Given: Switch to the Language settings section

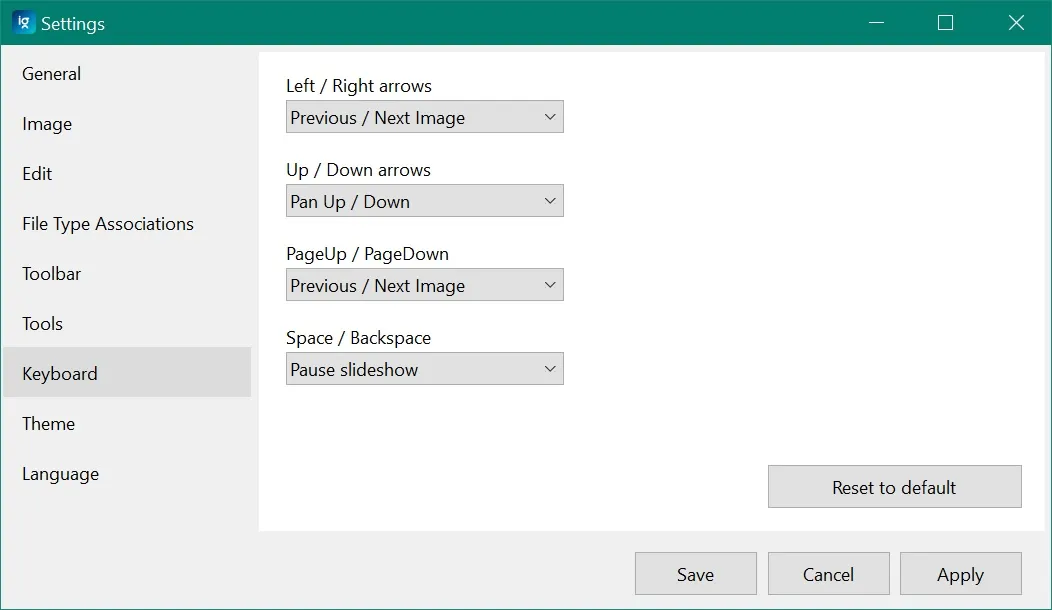Looking at the screenshot, I should pos(127,474).
